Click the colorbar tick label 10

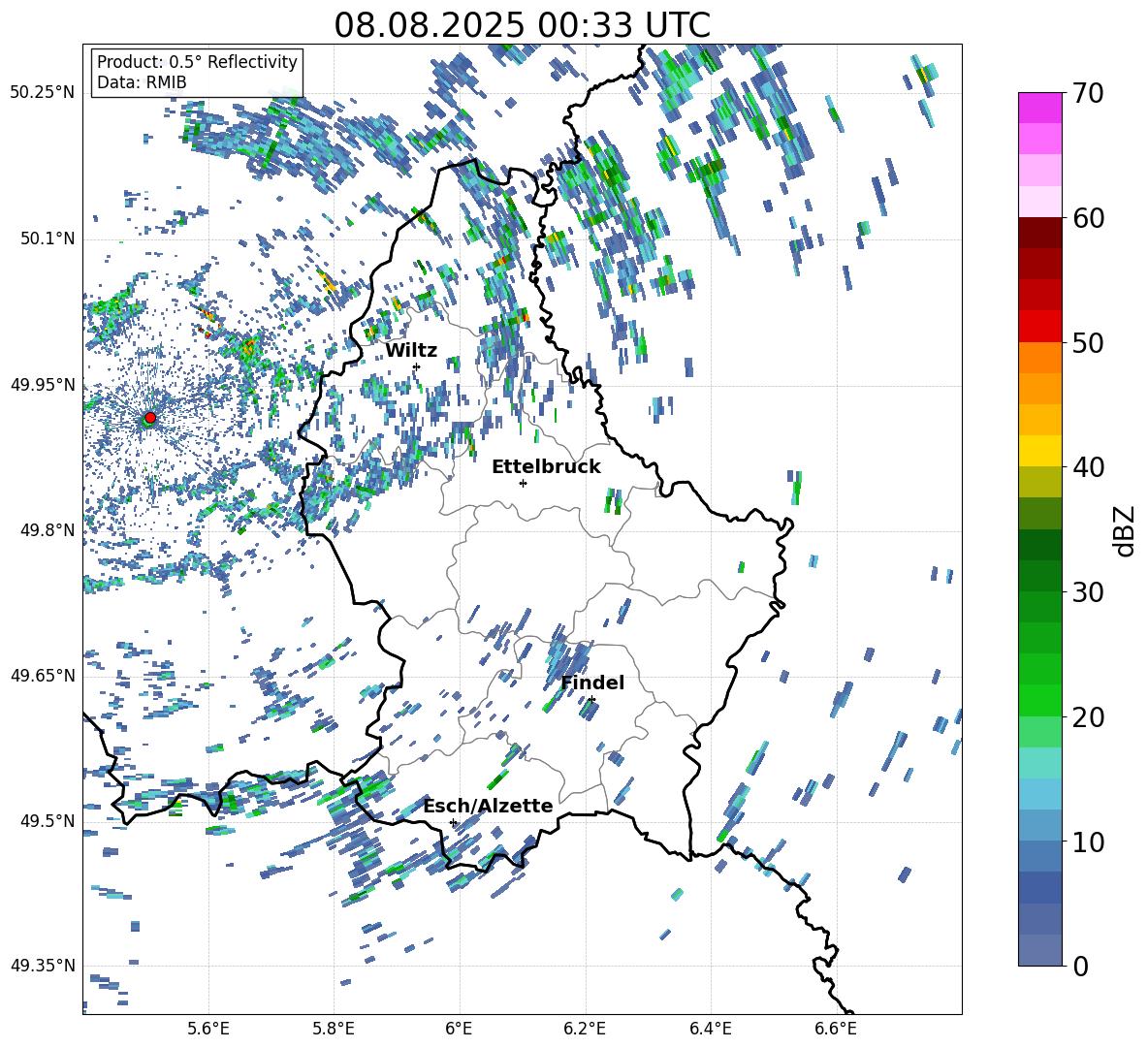point(1088,842)
